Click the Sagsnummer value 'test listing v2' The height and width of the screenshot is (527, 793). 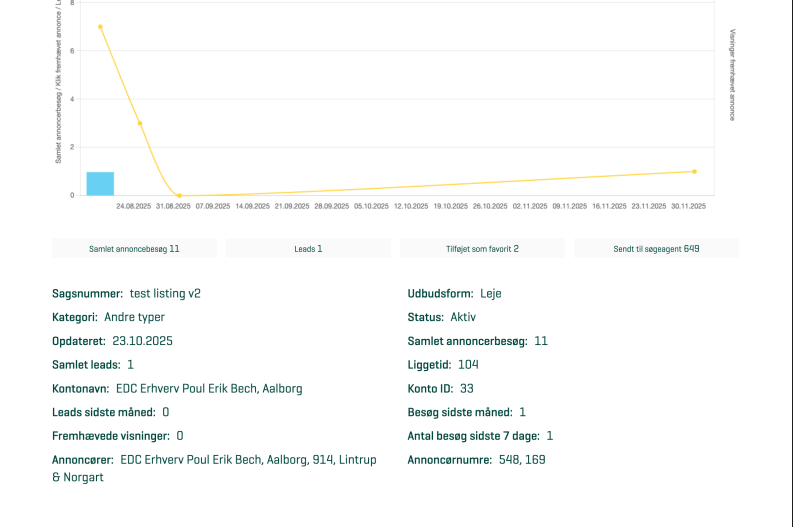pyautogui.click(x=165, y=294)
